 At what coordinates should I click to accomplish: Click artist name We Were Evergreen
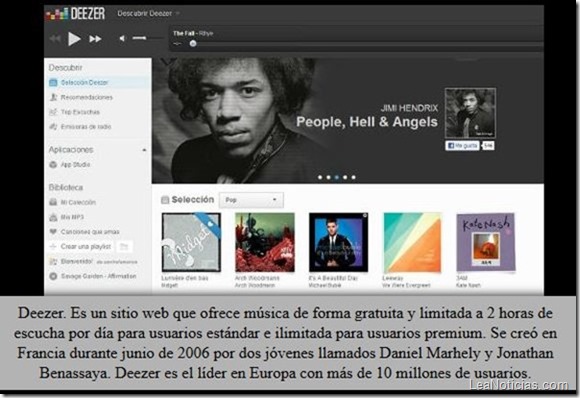[407, 286]
